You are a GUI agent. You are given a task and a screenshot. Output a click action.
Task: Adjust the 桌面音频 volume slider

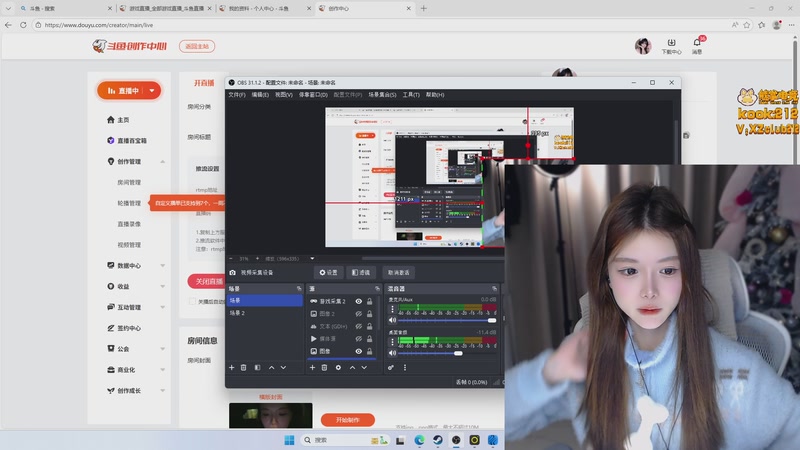coord(447,353)
